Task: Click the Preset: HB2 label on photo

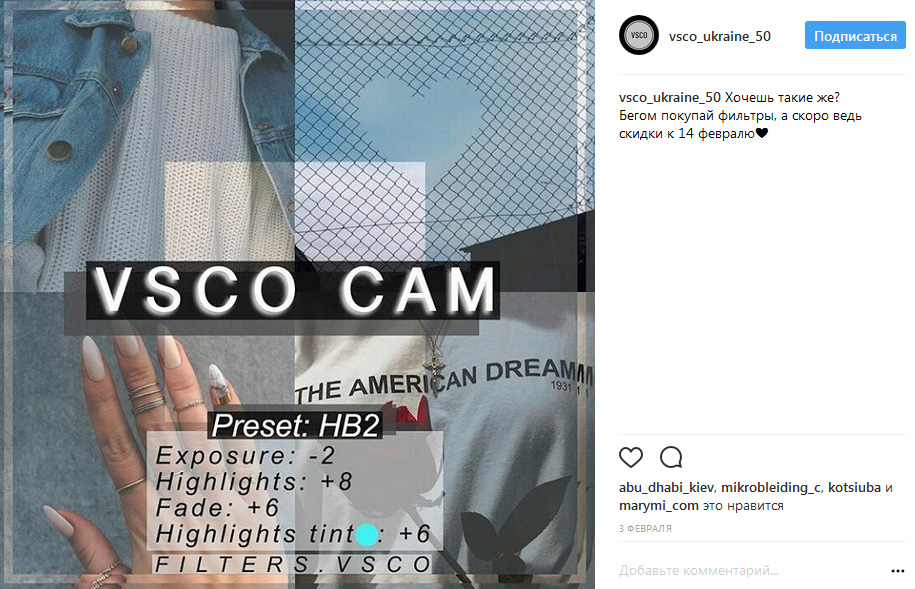Action: 296,425
